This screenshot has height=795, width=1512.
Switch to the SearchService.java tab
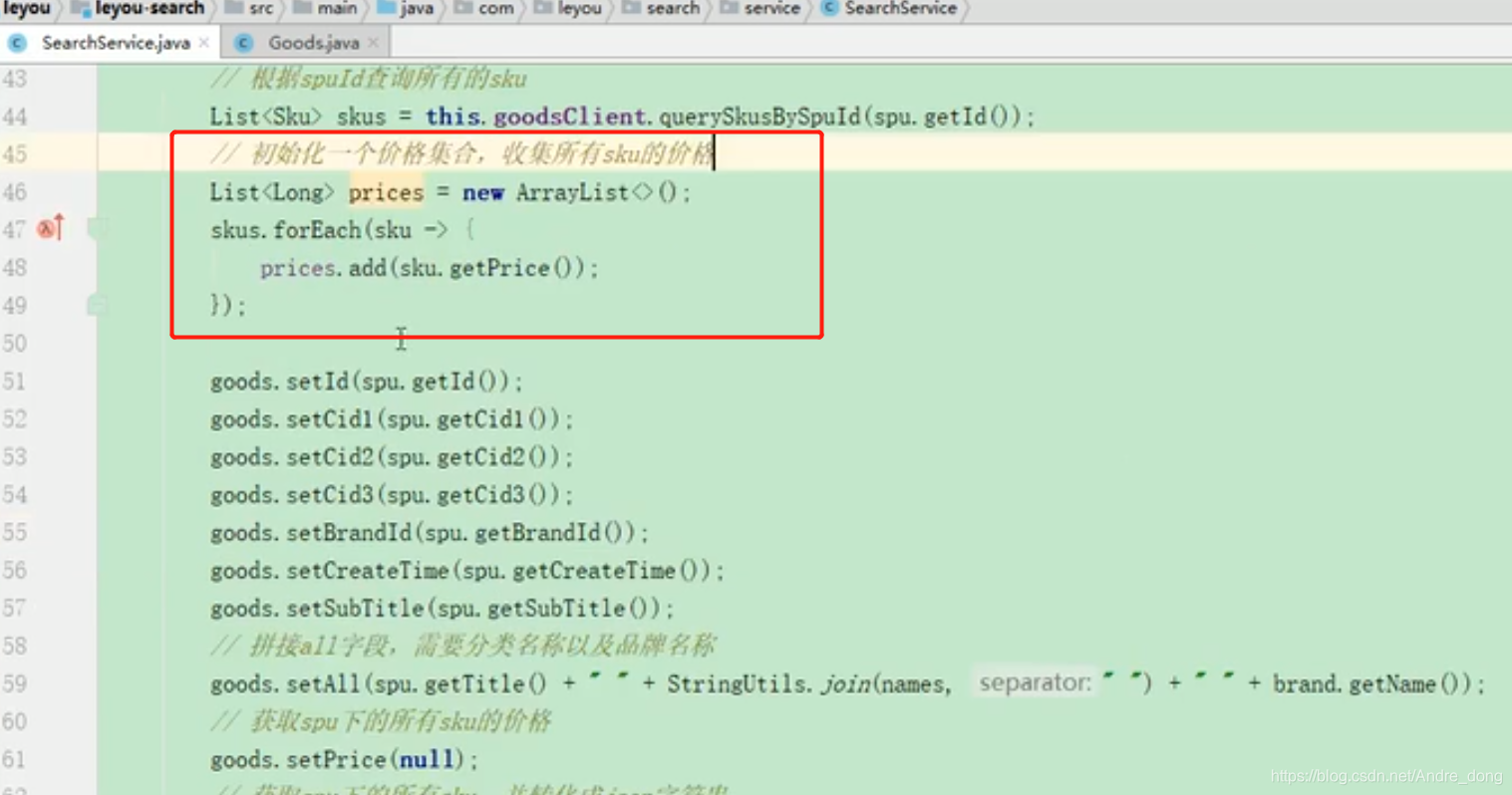coord(116,43)
